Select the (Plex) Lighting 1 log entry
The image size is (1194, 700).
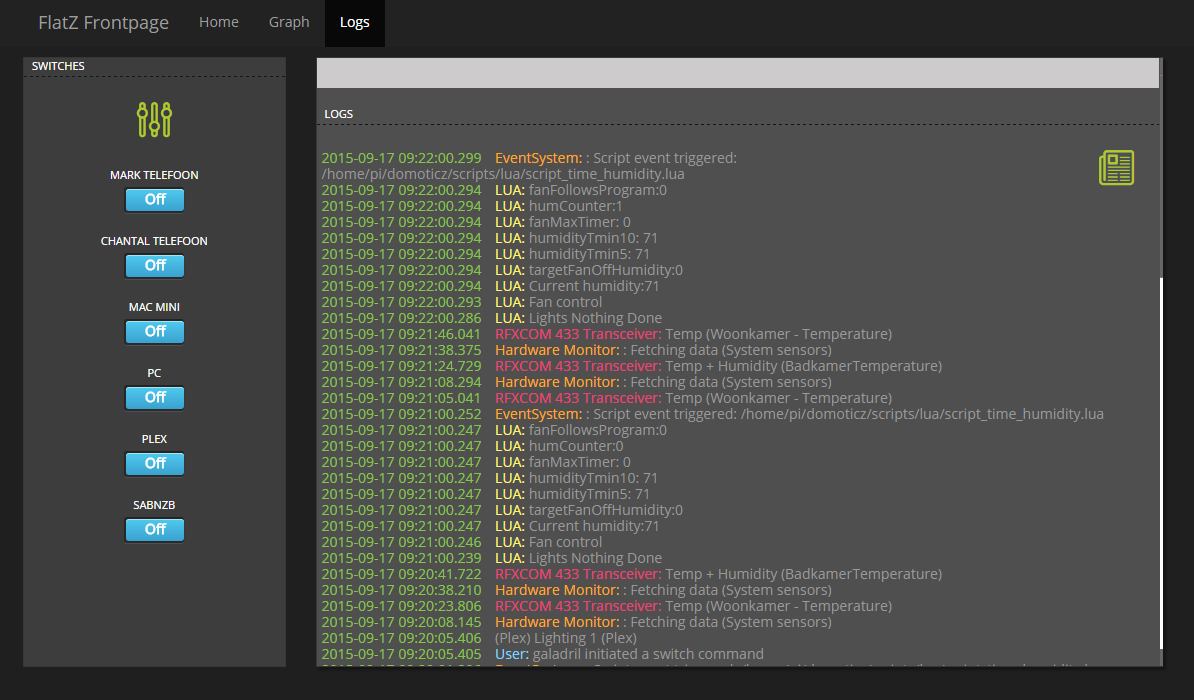pos(479,638)
